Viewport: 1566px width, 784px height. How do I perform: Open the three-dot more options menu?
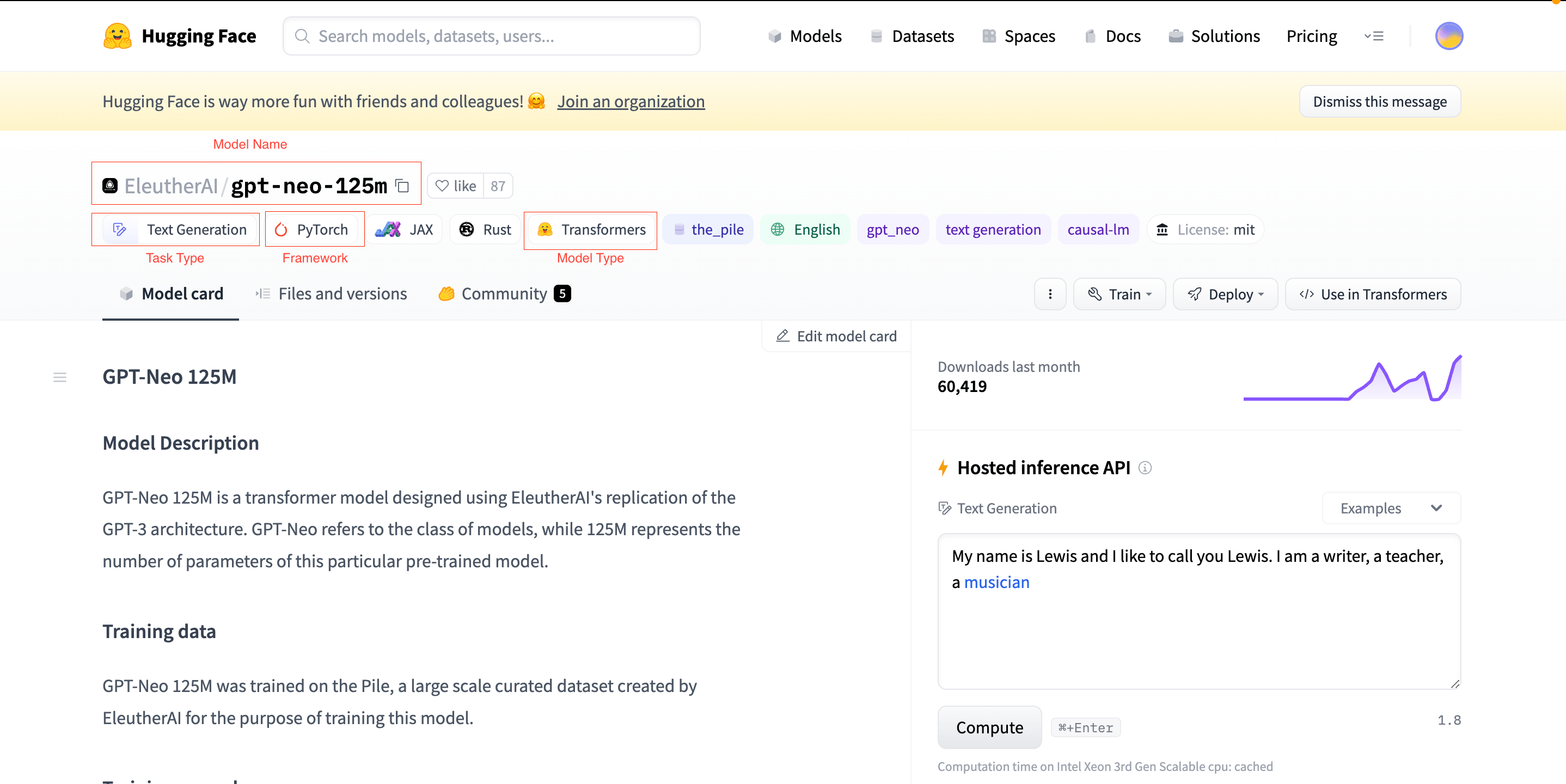click(1049, 294)
